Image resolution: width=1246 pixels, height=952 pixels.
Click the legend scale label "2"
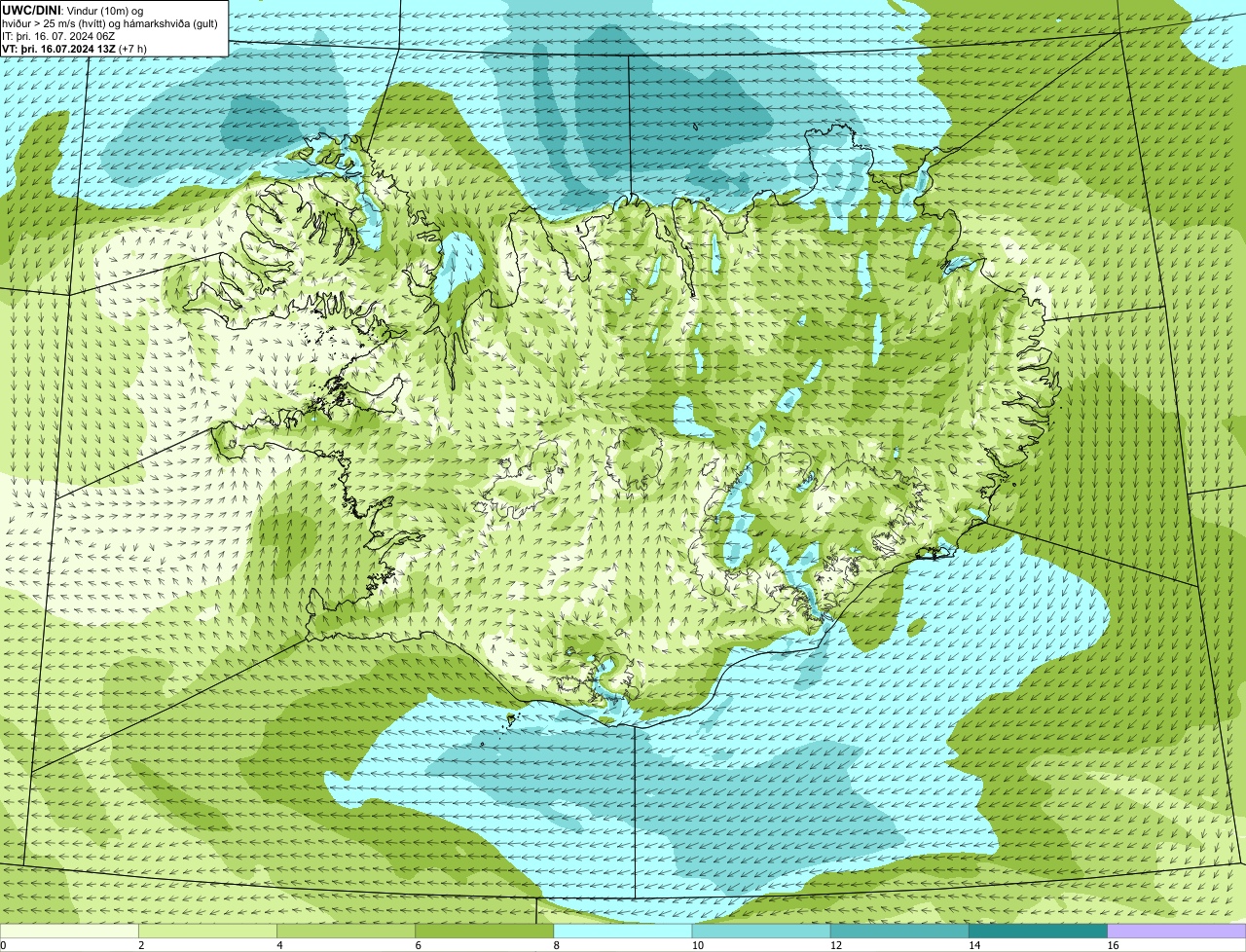click(x=141, y=945)
